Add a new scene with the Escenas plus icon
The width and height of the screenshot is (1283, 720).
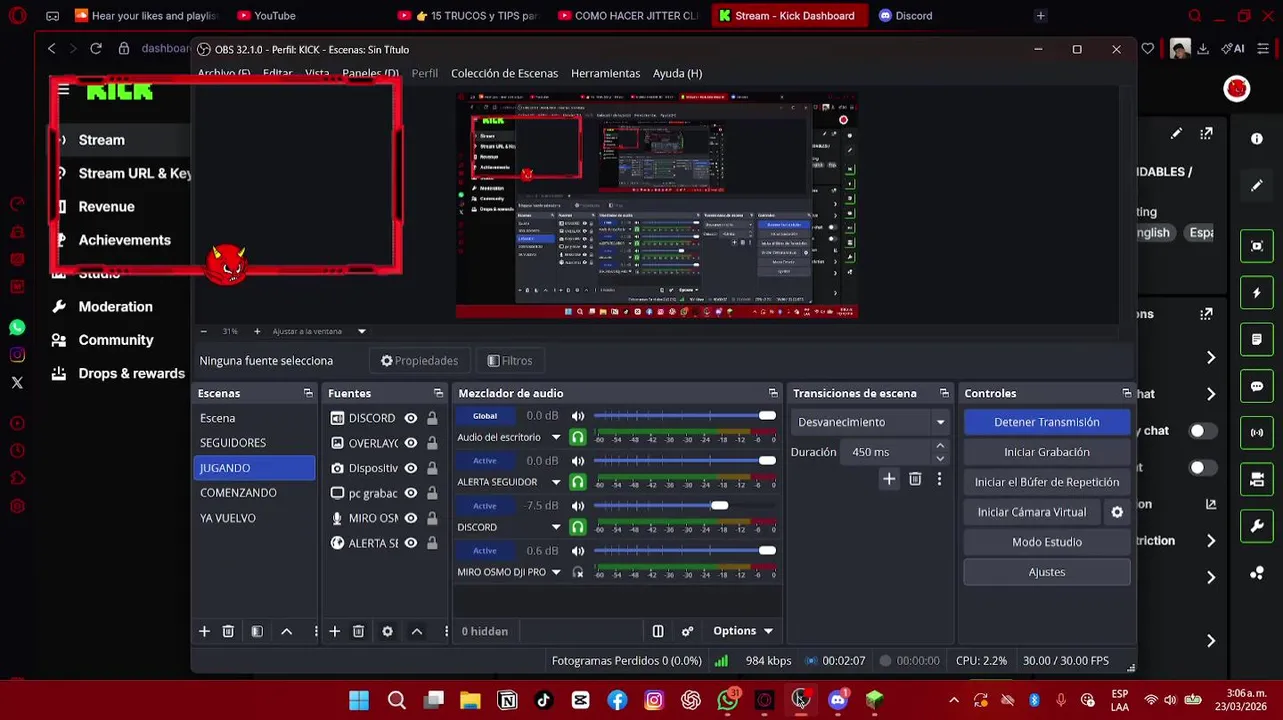click(x=204, y=631)
